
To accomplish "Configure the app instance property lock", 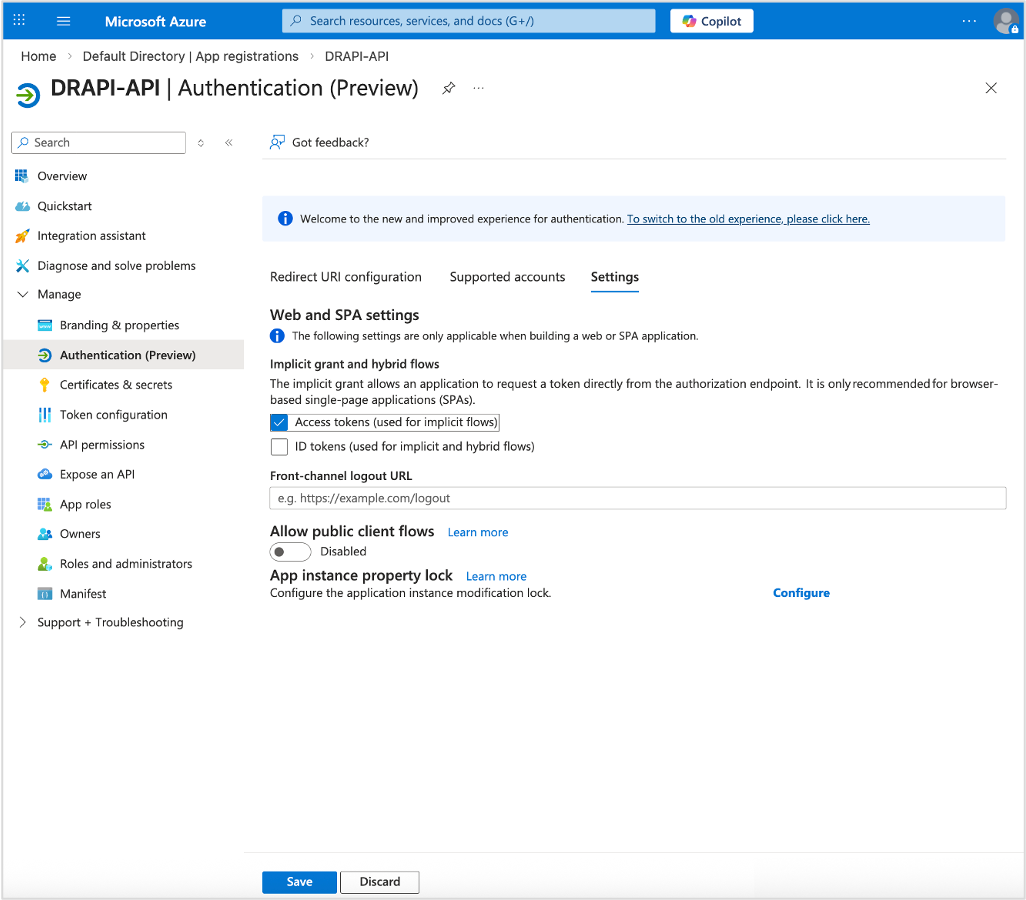I will click(800, 592).
